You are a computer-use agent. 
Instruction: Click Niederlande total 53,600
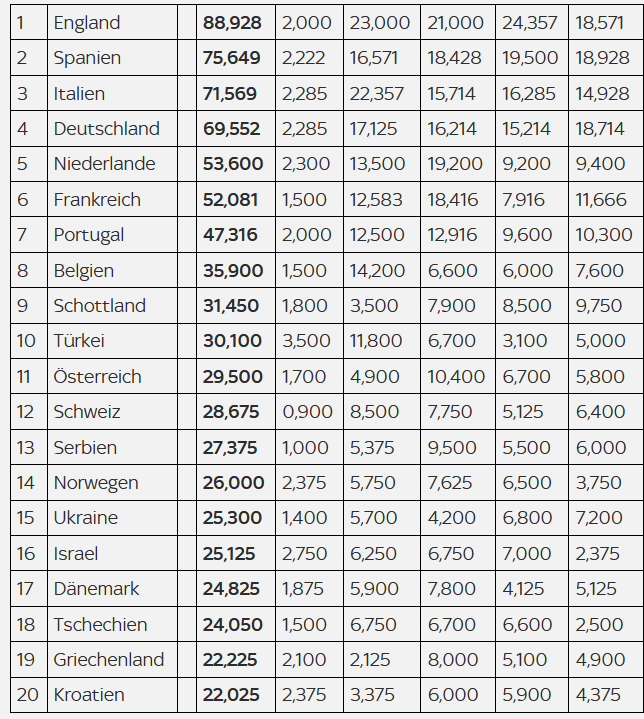pos(233,164)
